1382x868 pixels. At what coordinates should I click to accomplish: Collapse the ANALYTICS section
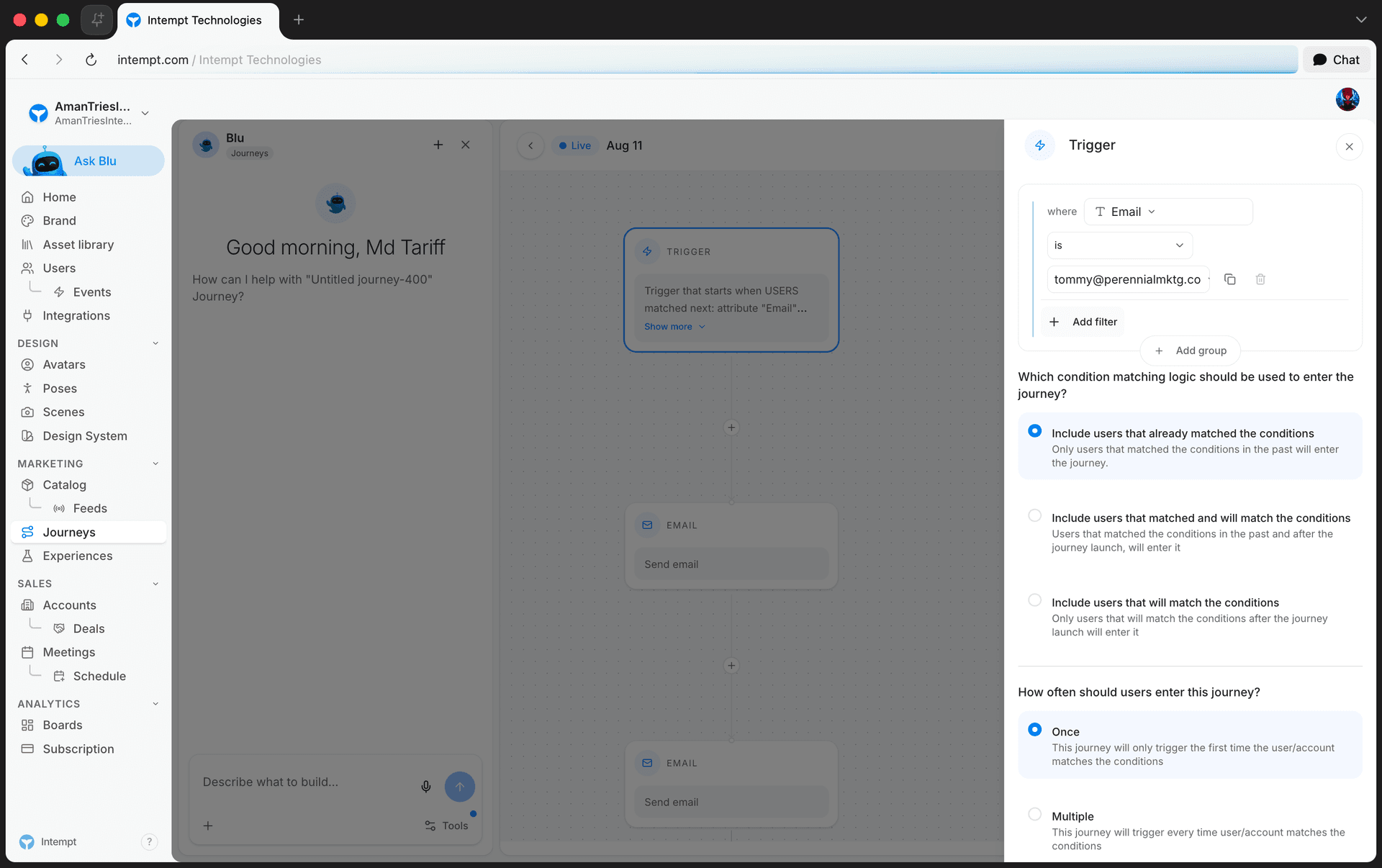pos(155,704)
